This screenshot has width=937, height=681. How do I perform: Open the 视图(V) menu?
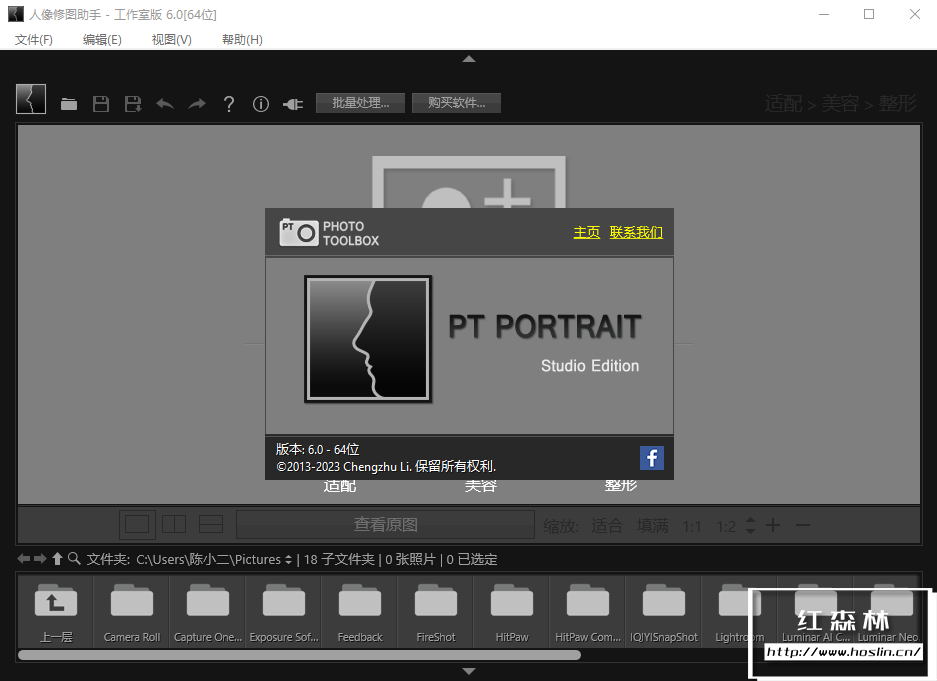coord(172,39)
